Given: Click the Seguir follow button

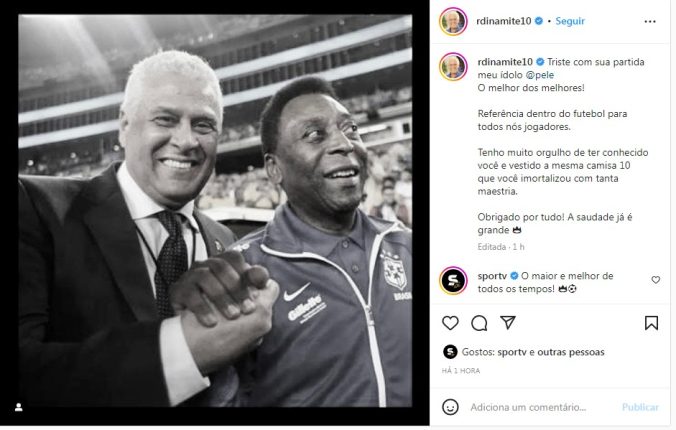Looking at the screenshot, I should (570, 21).
